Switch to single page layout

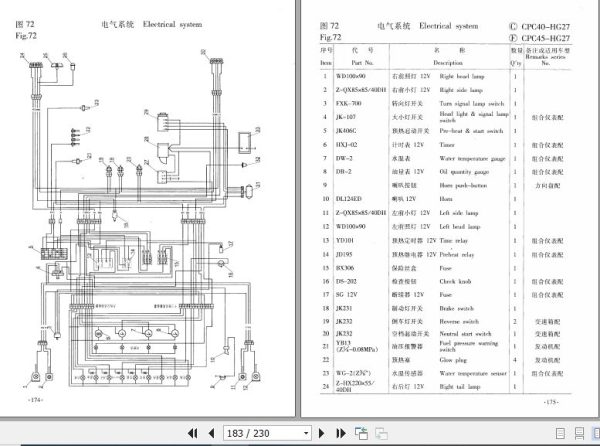tap(560, 433)
